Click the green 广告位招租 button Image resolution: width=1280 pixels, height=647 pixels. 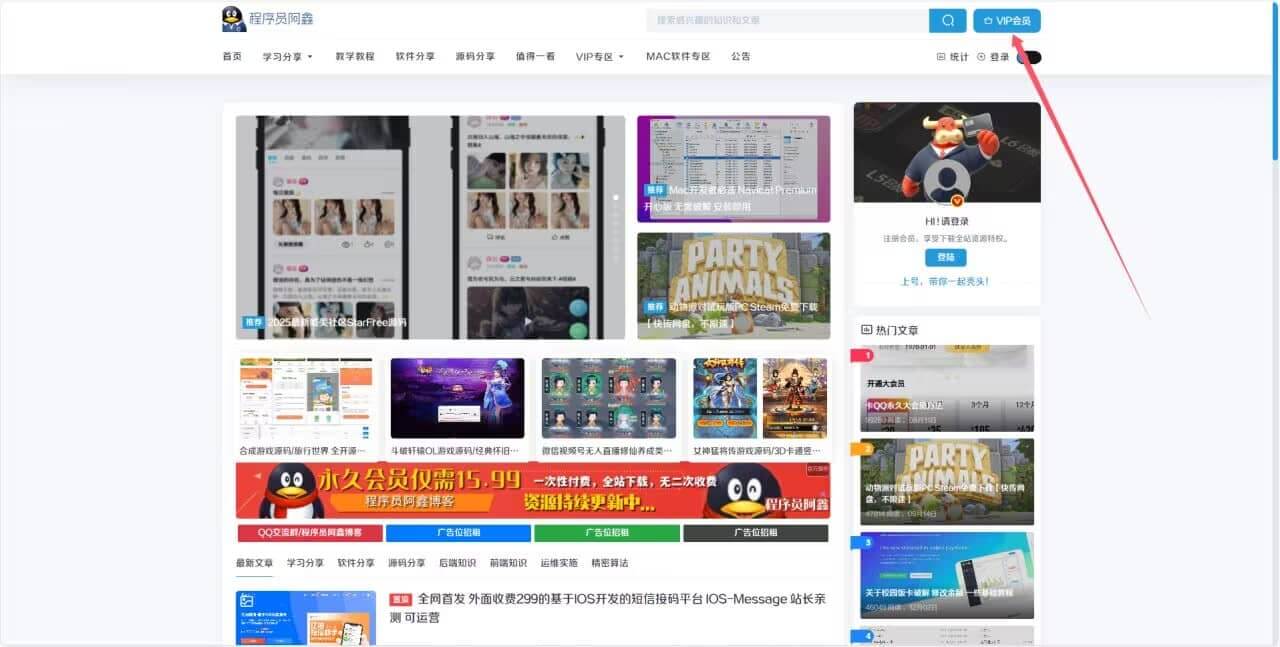(x=607, y=533)
